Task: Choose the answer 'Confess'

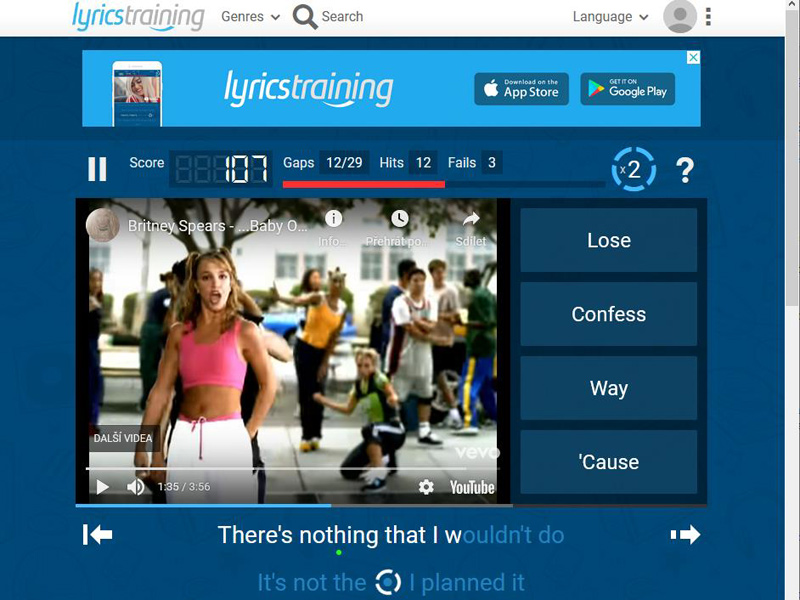Action: [609, 314]
